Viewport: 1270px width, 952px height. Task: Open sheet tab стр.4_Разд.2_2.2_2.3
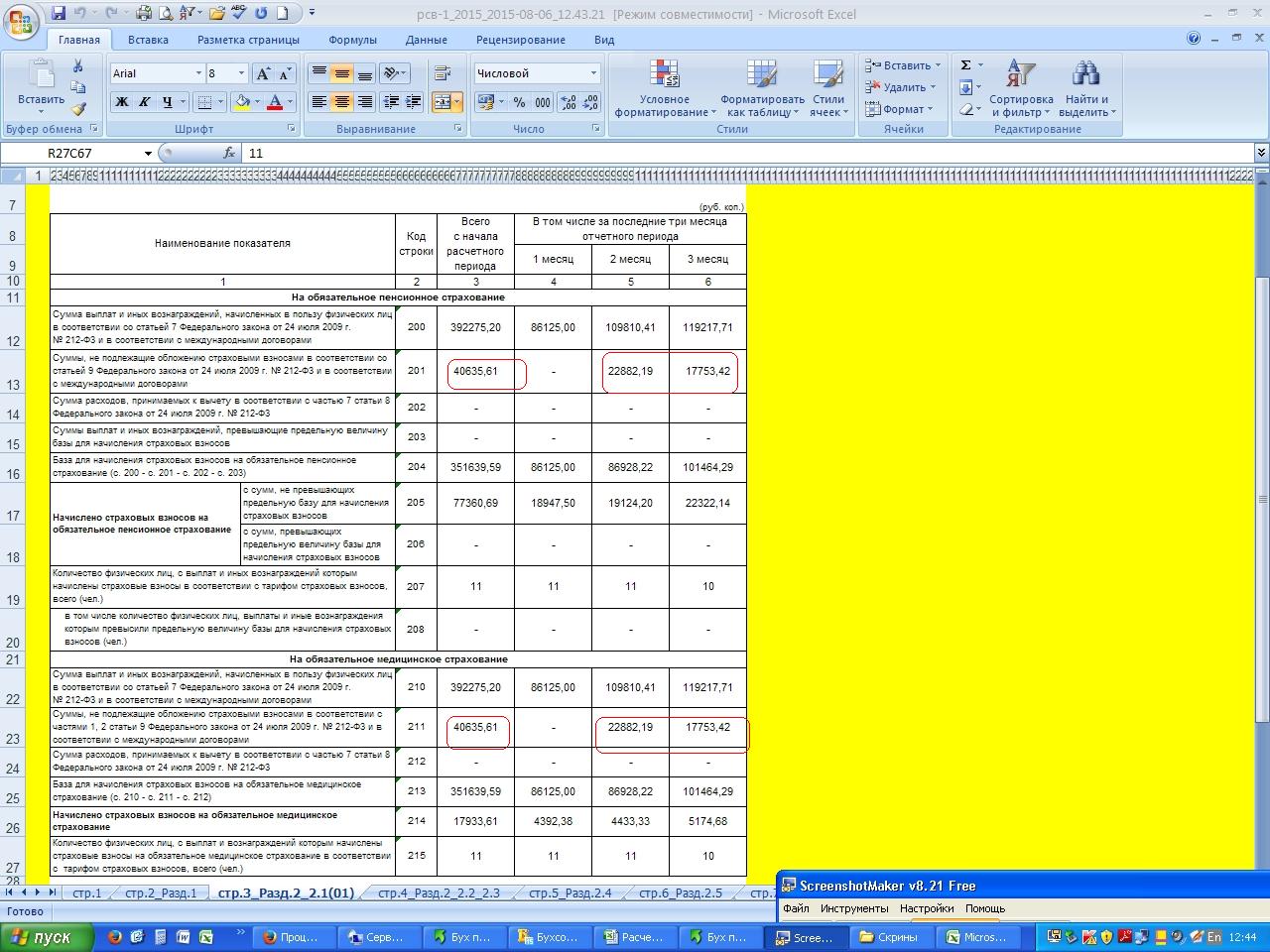pos(439,892)
